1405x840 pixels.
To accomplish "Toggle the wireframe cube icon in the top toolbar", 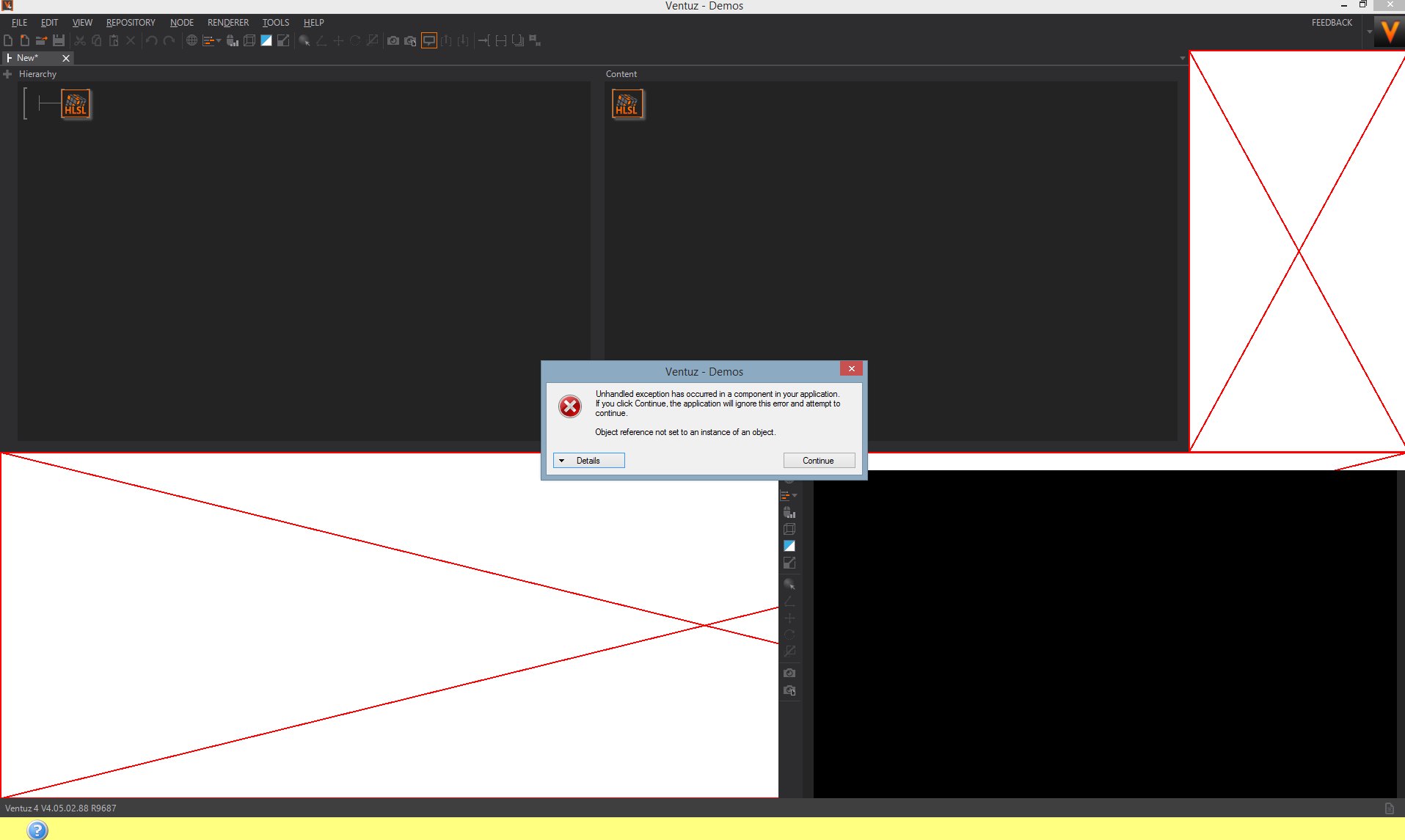I will pos(249,41).
